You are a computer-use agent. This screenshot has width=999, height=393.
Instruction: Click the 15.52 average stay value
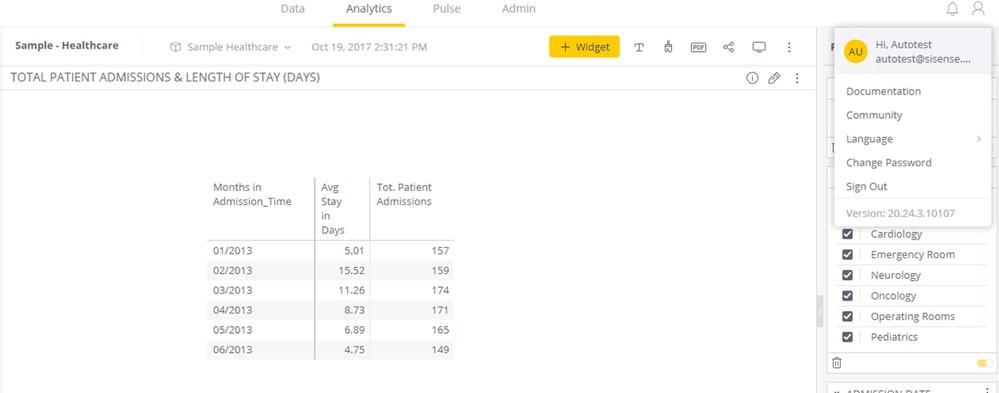click(x=353, y=271)
